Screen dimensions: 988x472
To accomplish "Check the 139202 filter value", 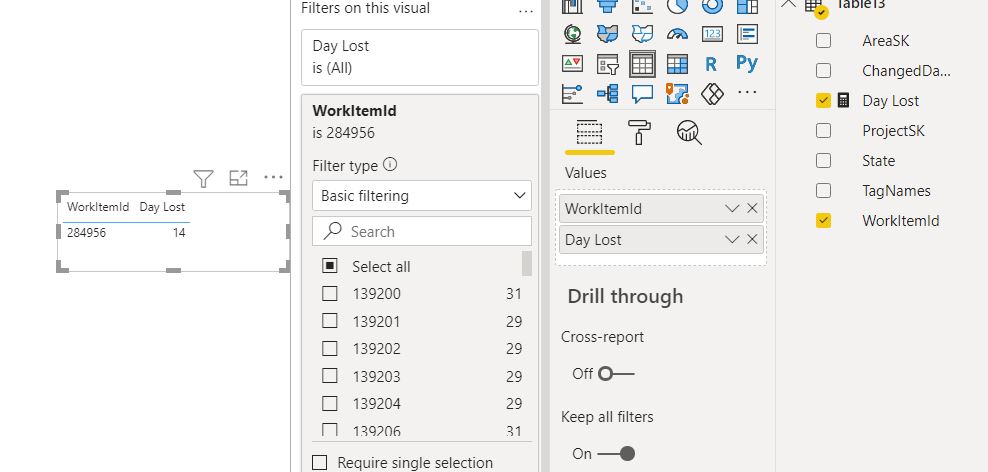I will point(330,348).
